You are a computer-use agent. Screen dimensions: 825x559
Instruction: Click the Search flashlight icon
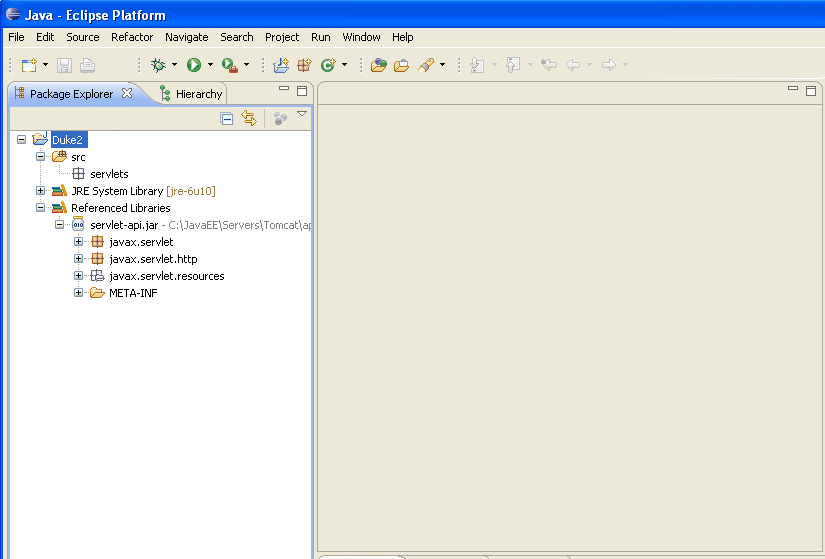426,65
